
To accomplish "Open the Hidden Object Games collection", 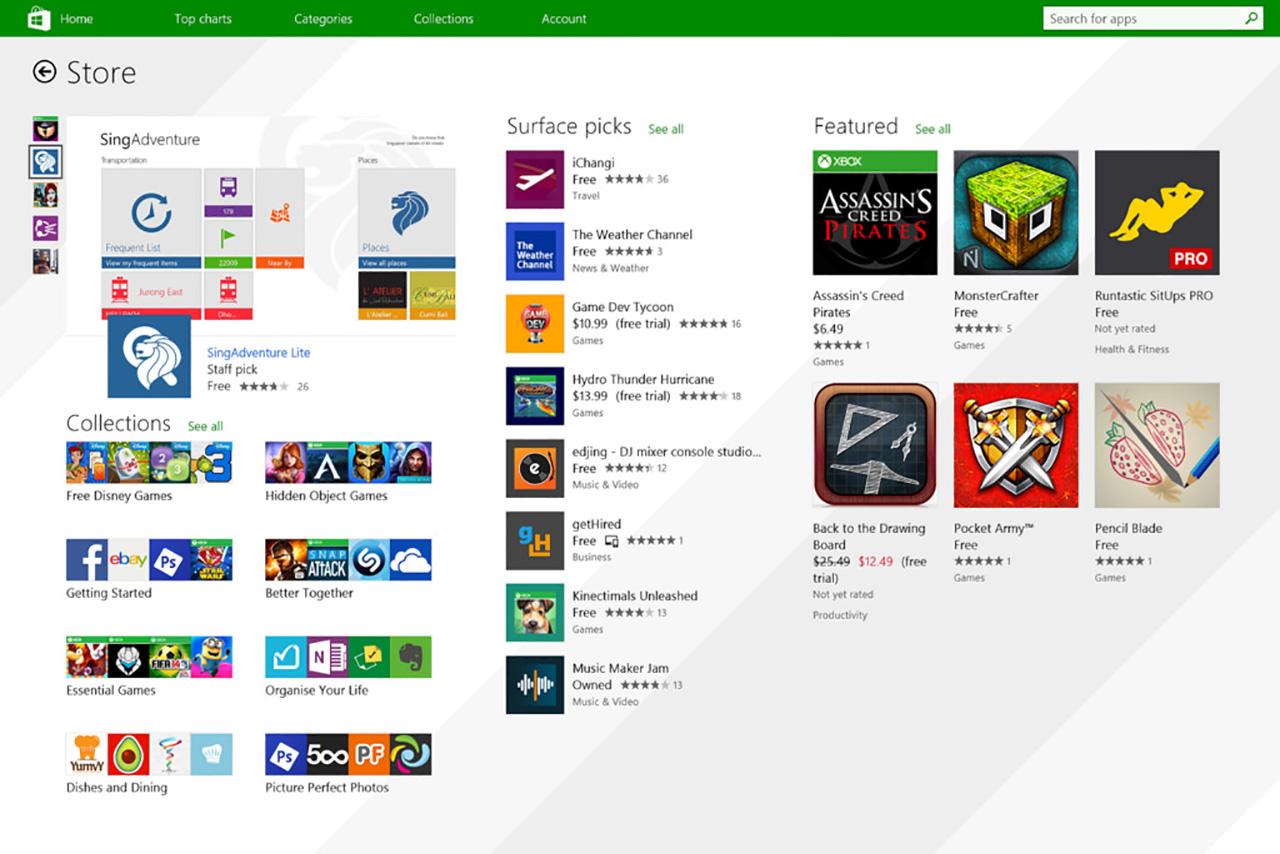I will 348,473.
